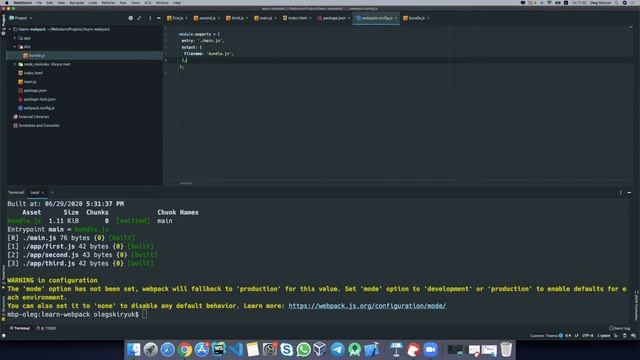Launch VirtualBox from the Dock
This screenshot has height=360, width=640.
click(x=320, y=350)
